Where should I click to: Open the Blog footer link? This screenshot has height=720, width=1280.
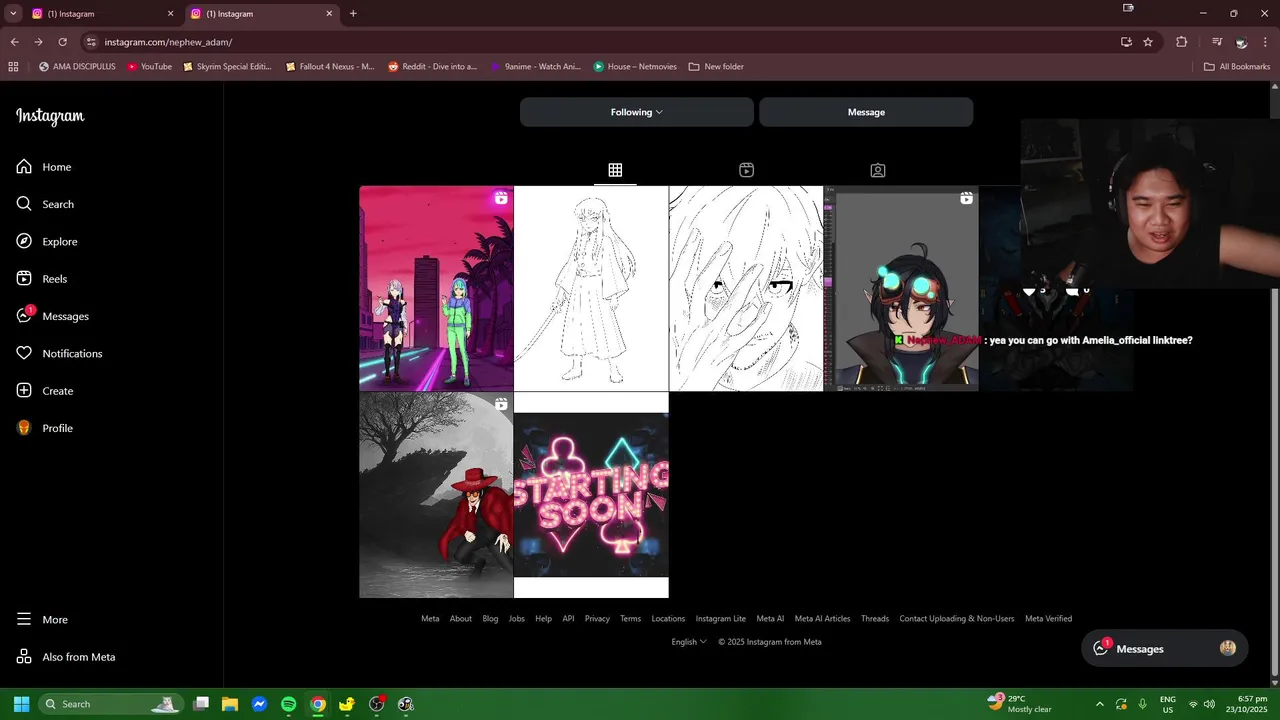(490, 618)
